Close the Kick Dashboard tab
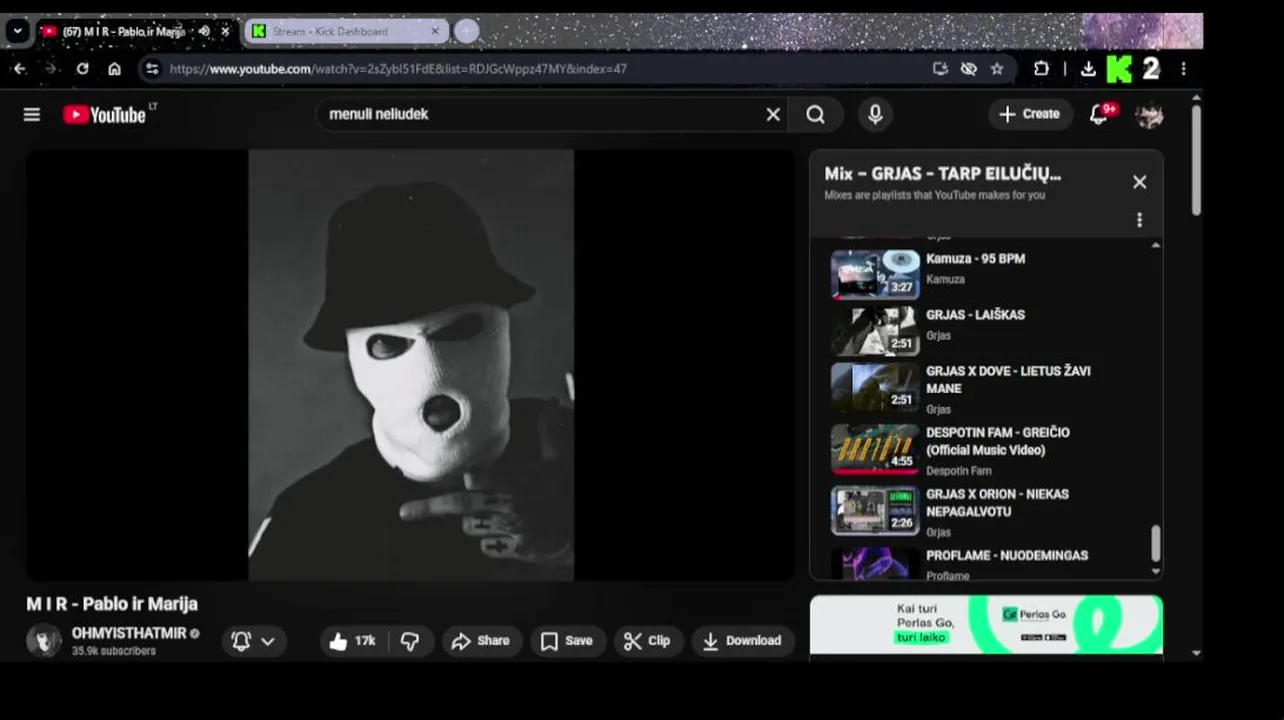Screen dimensions: 1284x720 pos(435,31)
